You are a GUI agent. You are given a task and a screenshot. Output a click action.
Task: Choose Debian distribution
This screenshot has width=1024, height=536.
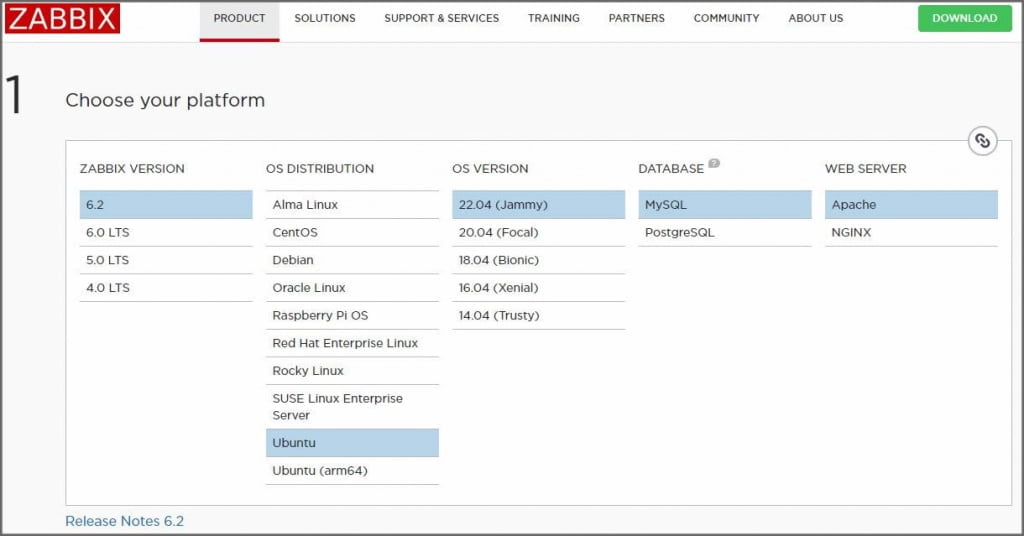[x=352, y=260]
